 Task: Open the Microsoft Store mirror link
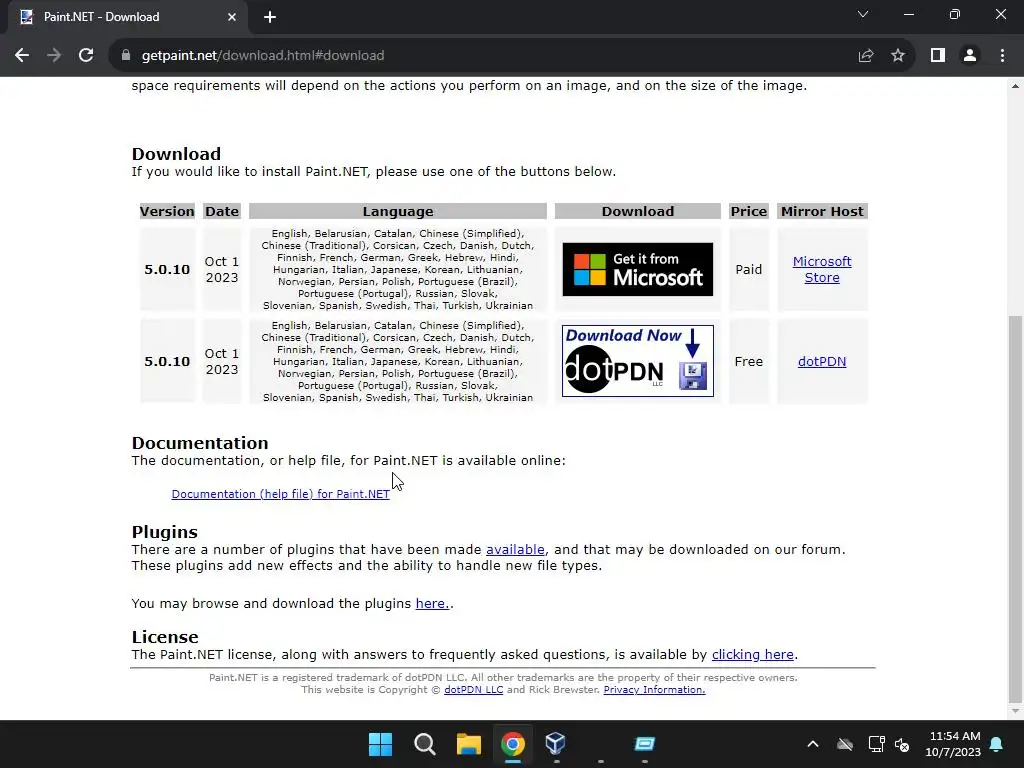(x=822, y=269)
